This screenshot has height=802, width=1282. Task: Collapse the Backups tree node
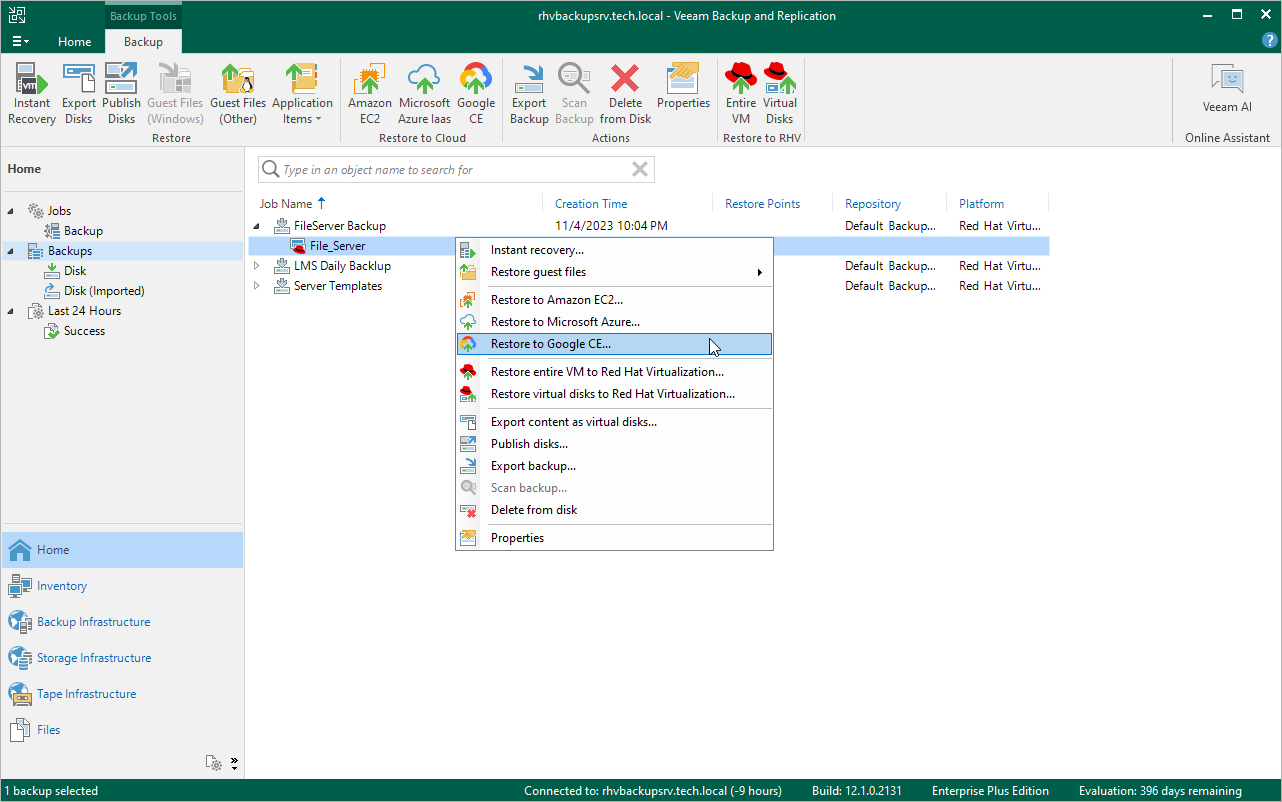(x=11, y=251)
